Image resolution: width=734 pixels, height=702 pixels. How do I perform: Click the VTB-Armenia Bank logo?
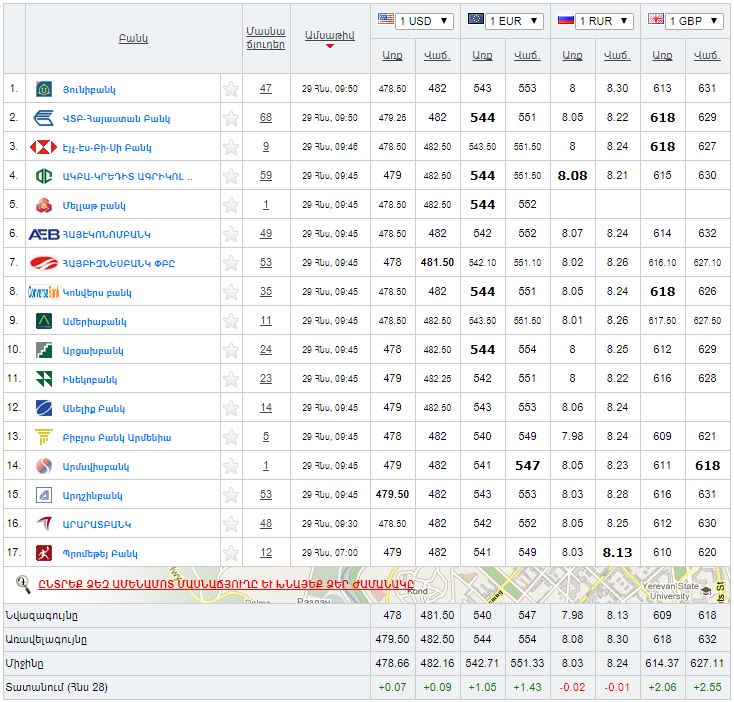pyautogui.click(x=43, y=118)
